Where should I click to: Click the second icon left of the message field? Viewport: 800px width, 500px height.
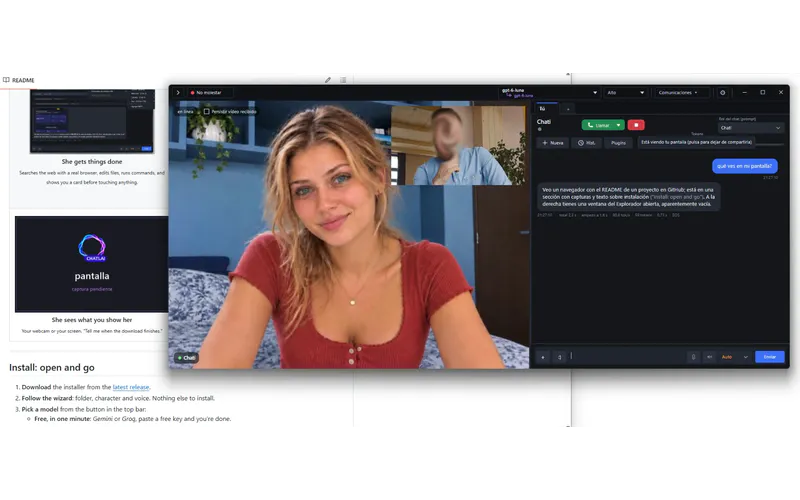coord(559,357)
